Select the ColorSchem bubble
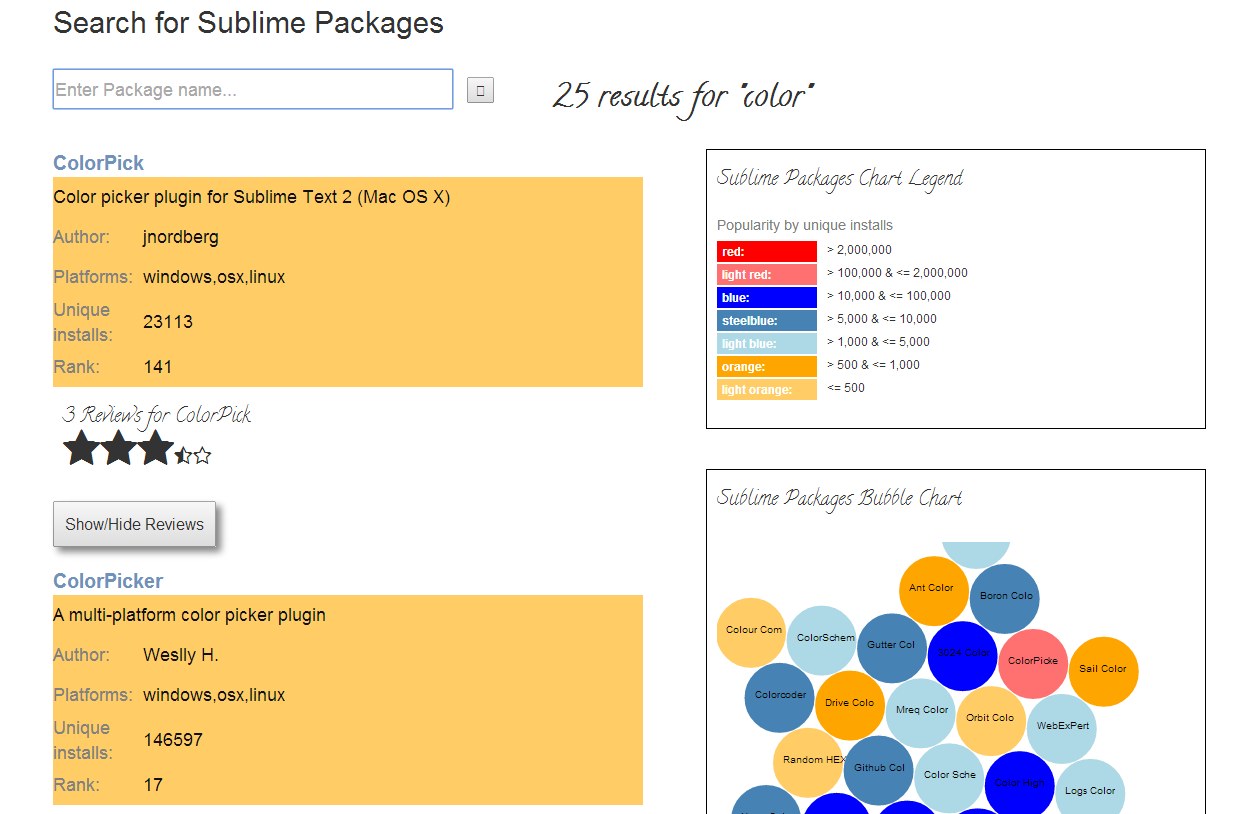This screenshot has width=1233, height=814. 822,640
